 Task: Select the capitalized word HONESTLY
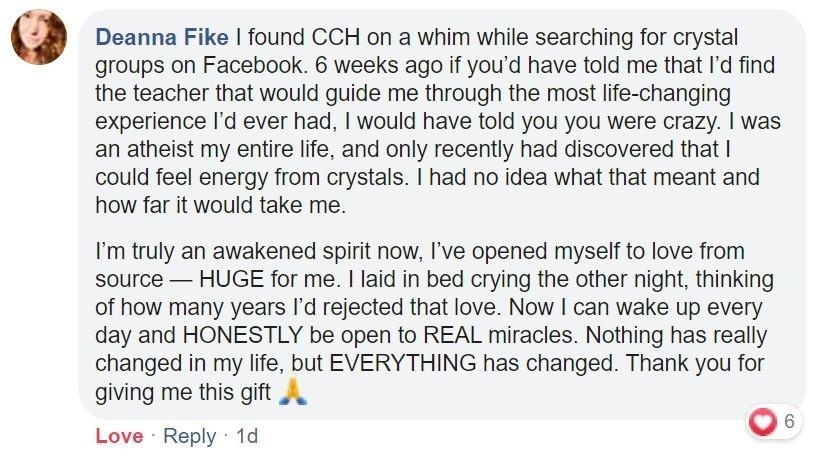coord(243,335)
